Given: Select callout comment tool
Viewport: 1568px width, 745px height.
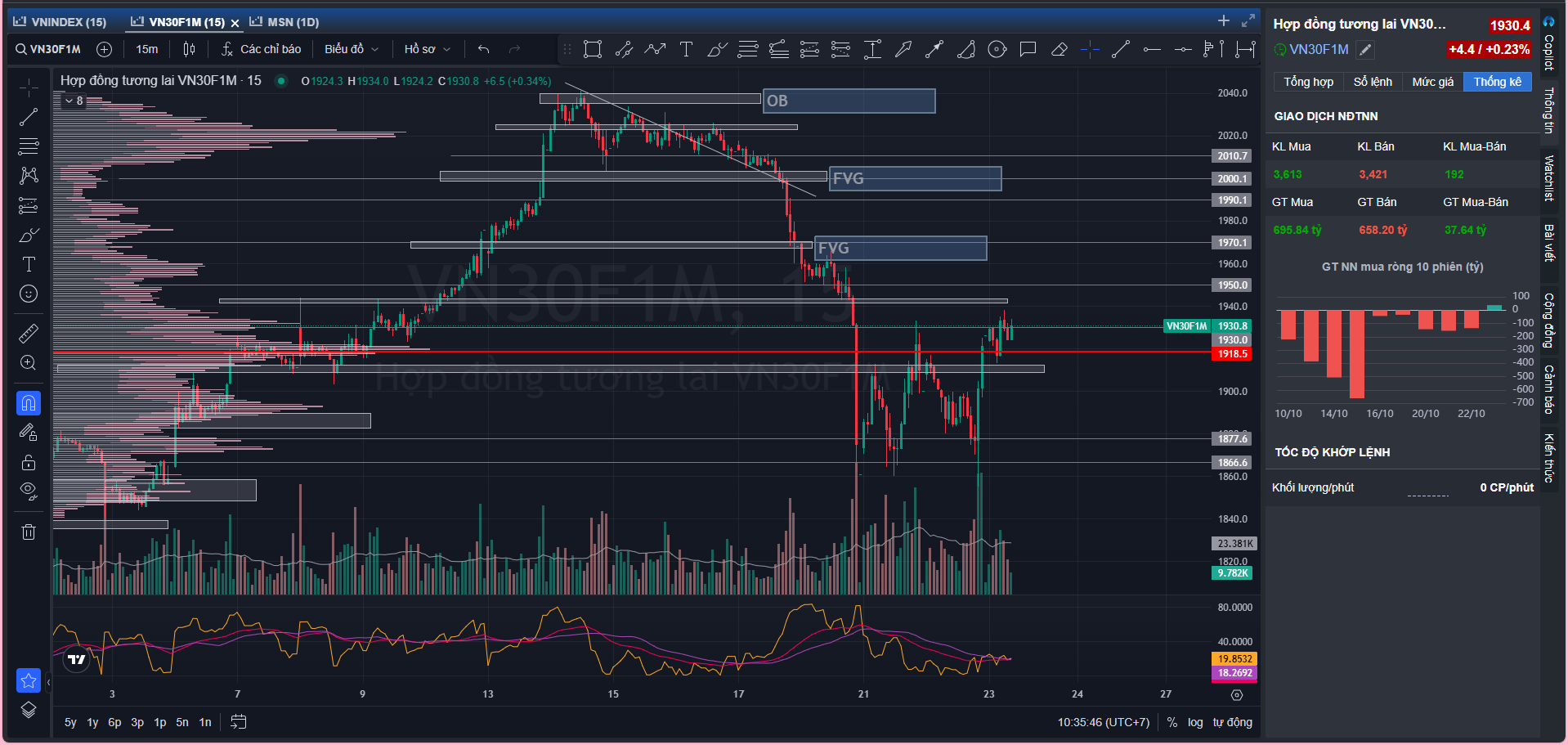Looking at the screenshot, I should pos(1028,50).
